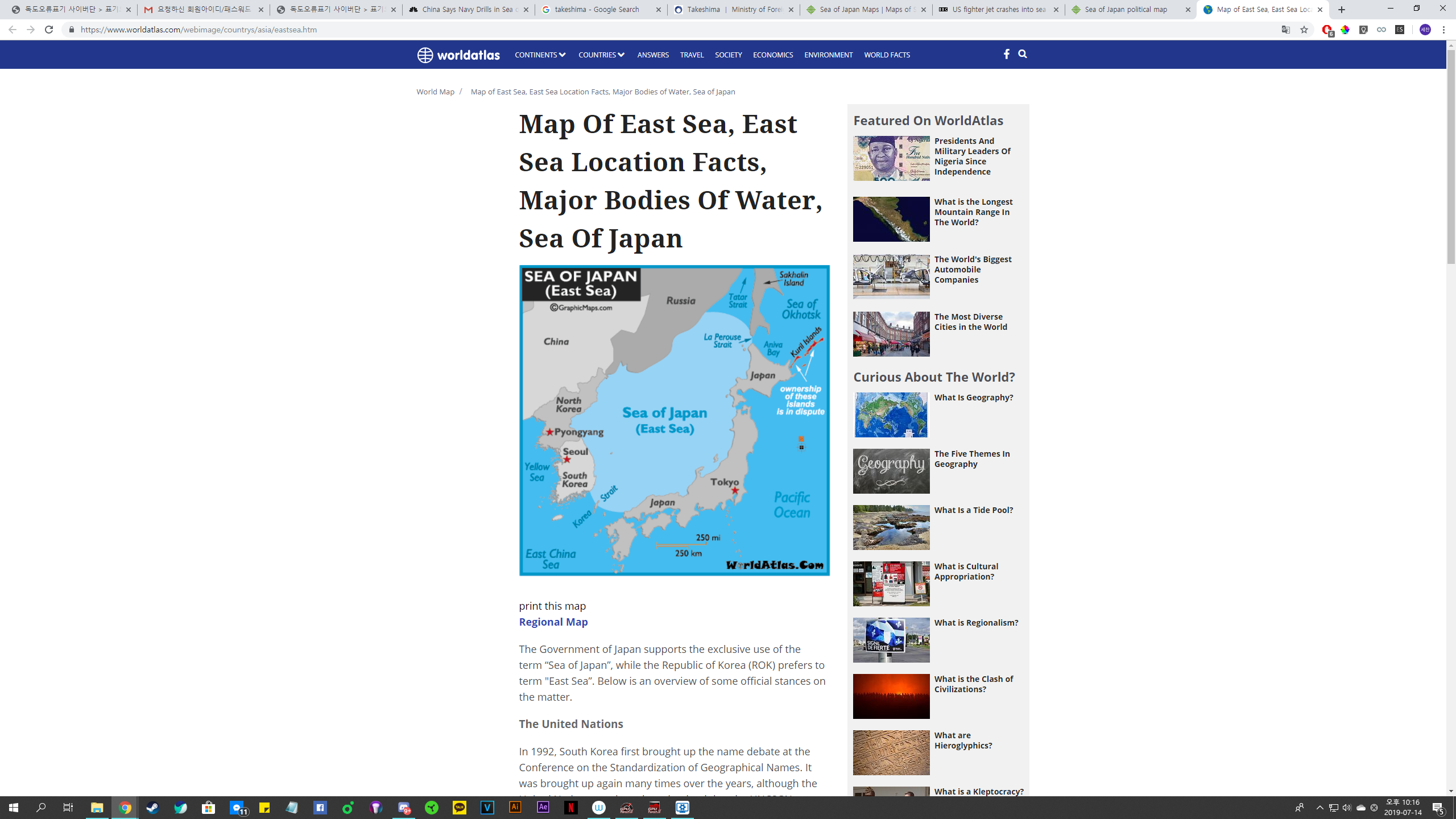Image resolution: width=1456 pixels, height=819 pixels.
Task: Open the What Is Geography thumbnail
Action: click(x=891, y=415)
